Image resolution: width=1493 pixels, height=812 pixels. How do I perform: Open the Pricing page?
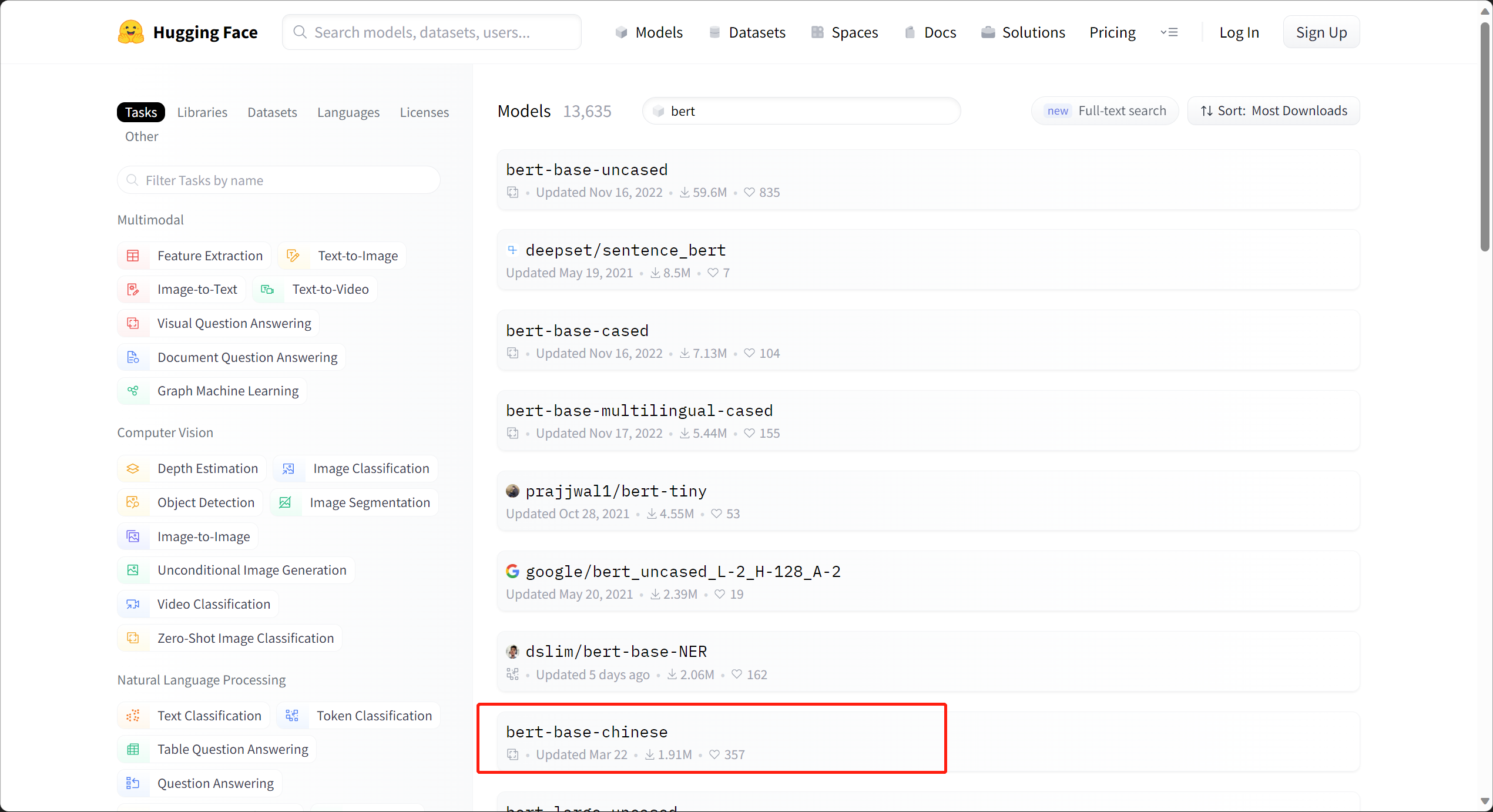click(x=1112, y=32)
